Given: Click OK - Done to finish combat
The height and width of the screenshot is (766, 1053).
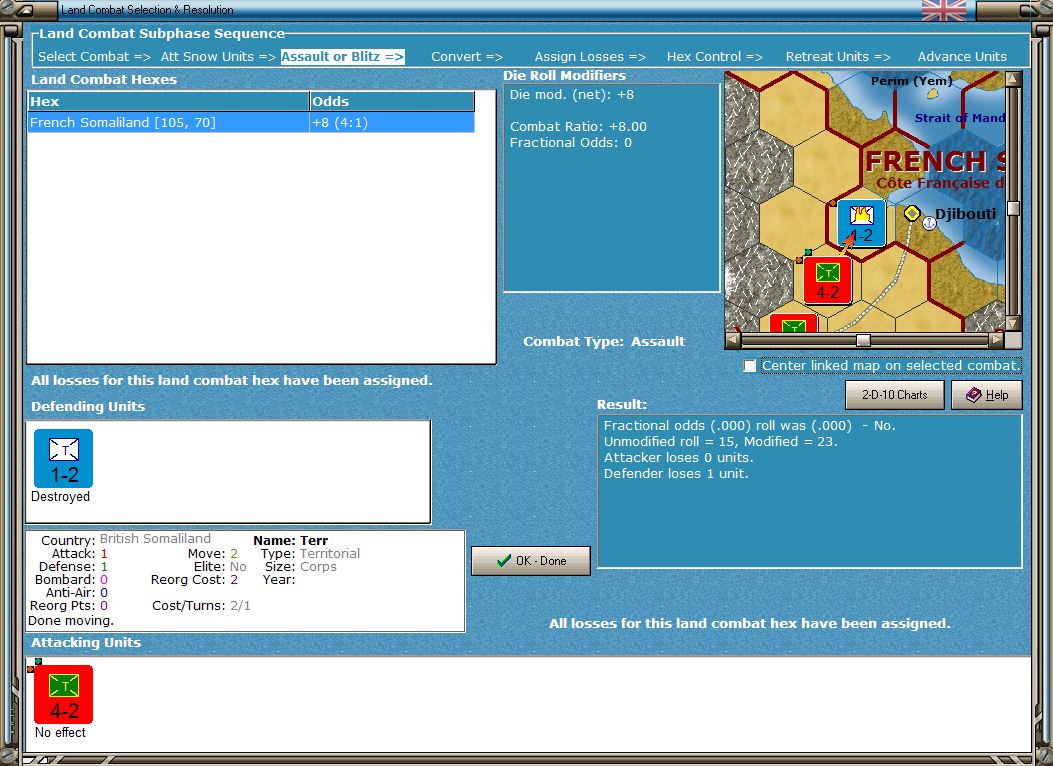Looking at the screenshot, I should (x=531, y=561).
